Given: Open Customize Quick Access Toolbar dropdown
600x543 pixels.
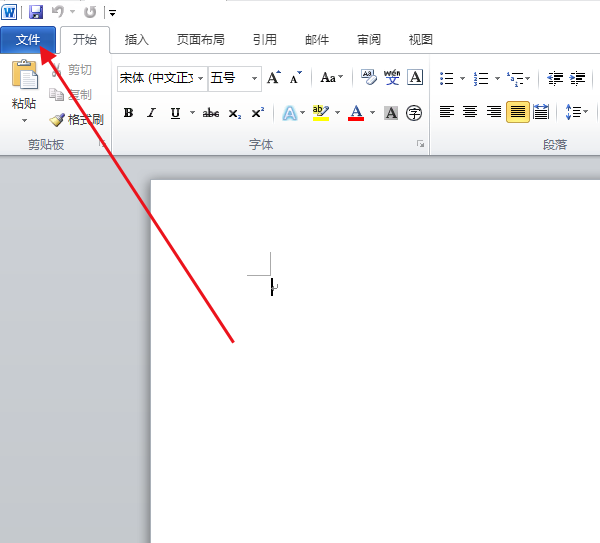Looking at the screenshot, I should (x=112, y=13).
